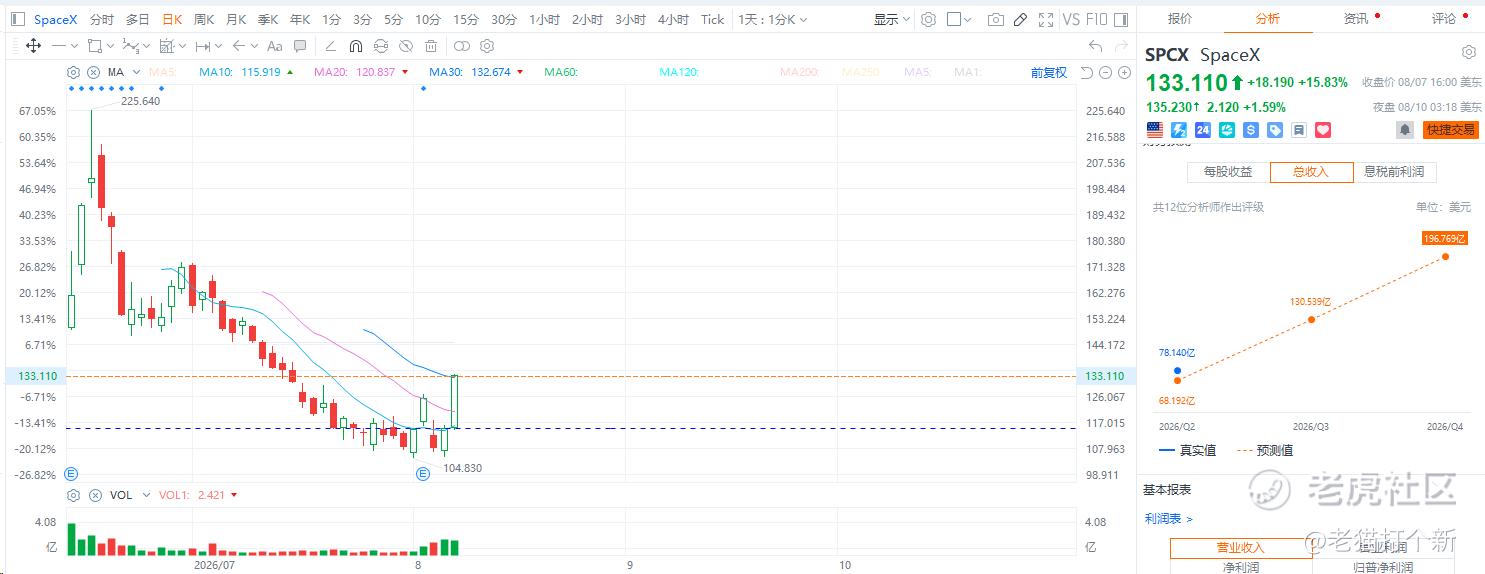Select the crosshair move cursor tool
The image size is (1485, 574).
[x=33, y=46]
